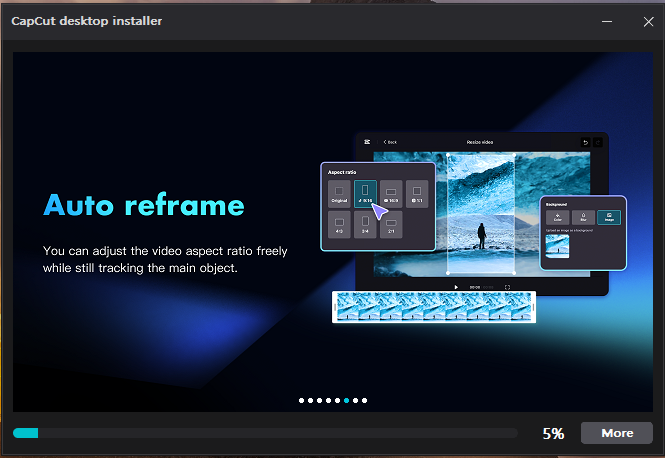Select the seventh slideshow pagination dot
This screenshot has height=458, width=665.
click(x=355, y=400)
